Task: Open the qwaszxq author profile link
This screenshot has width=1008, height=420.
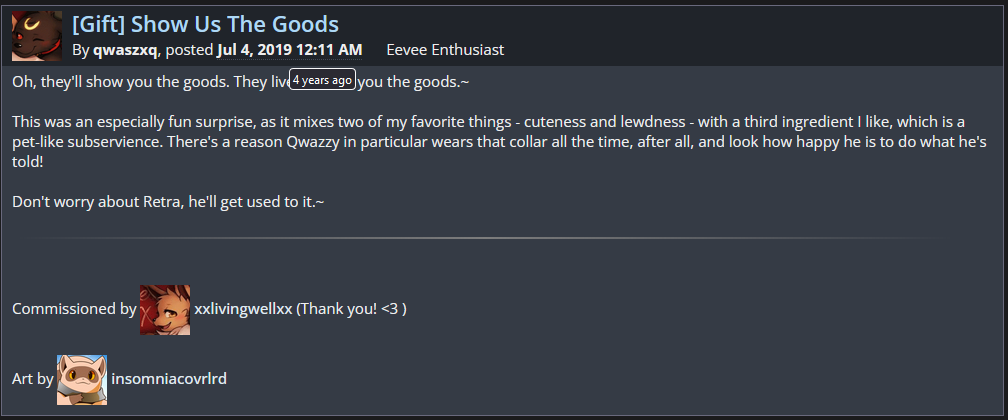Action: (125, 49)
